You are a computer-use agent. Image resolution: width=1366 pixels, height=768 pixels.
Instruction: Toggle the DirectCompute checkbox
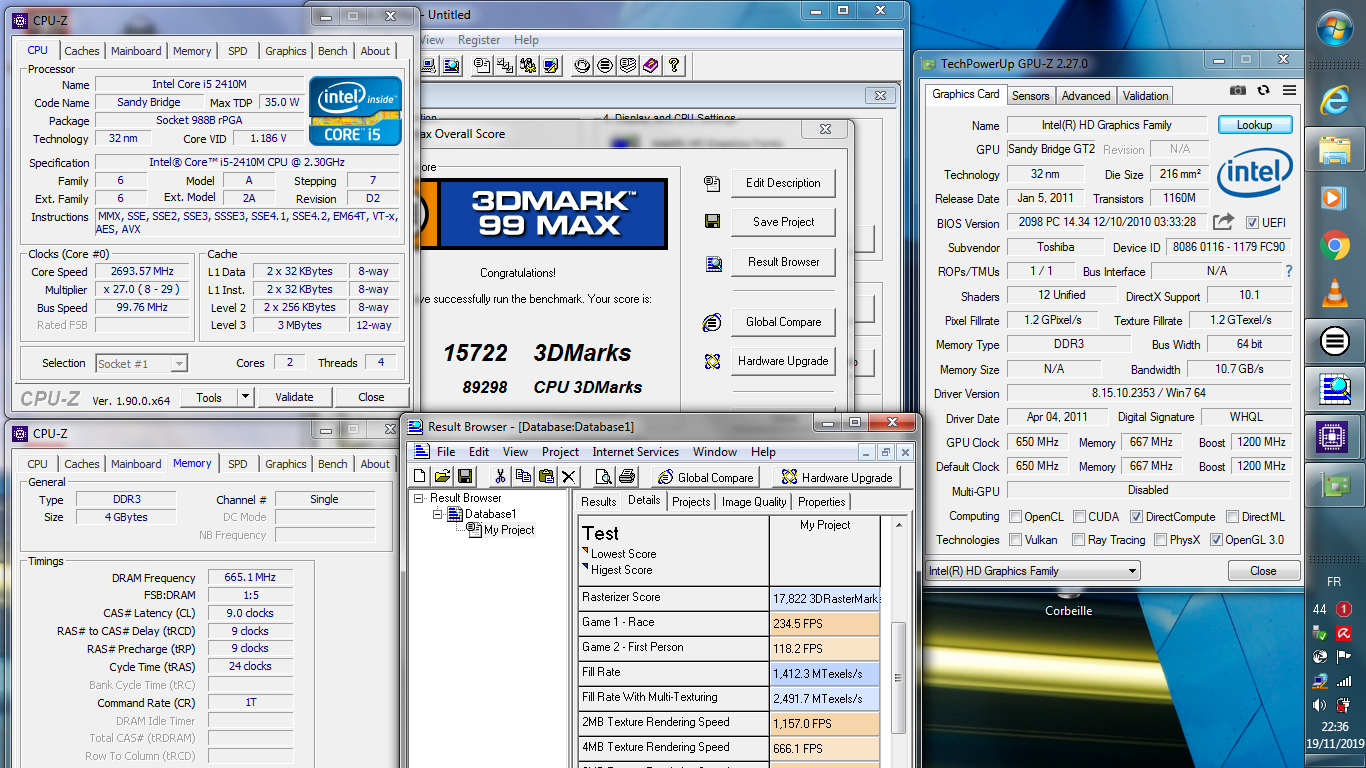pos(1136,517)
